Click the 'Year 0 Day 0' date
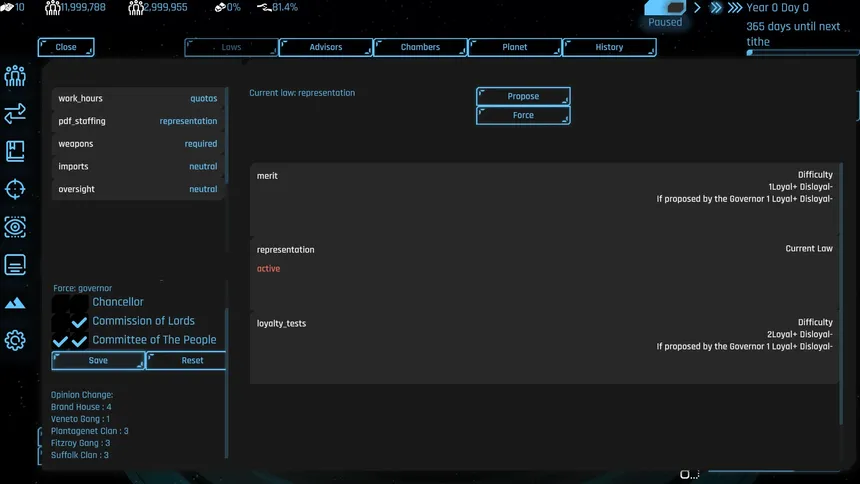860x484 pixels. 777,8
